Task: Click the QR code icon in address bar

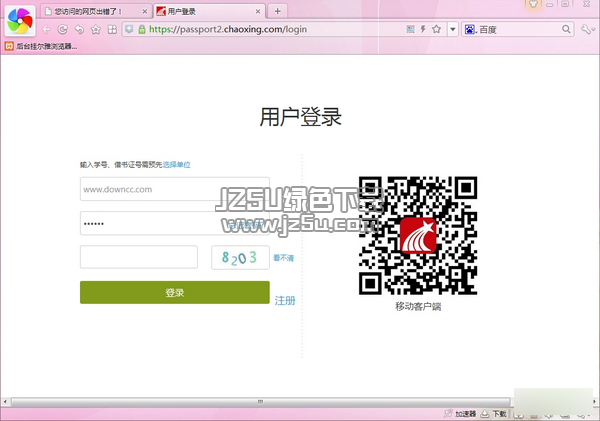Action: tap(410, 29)
